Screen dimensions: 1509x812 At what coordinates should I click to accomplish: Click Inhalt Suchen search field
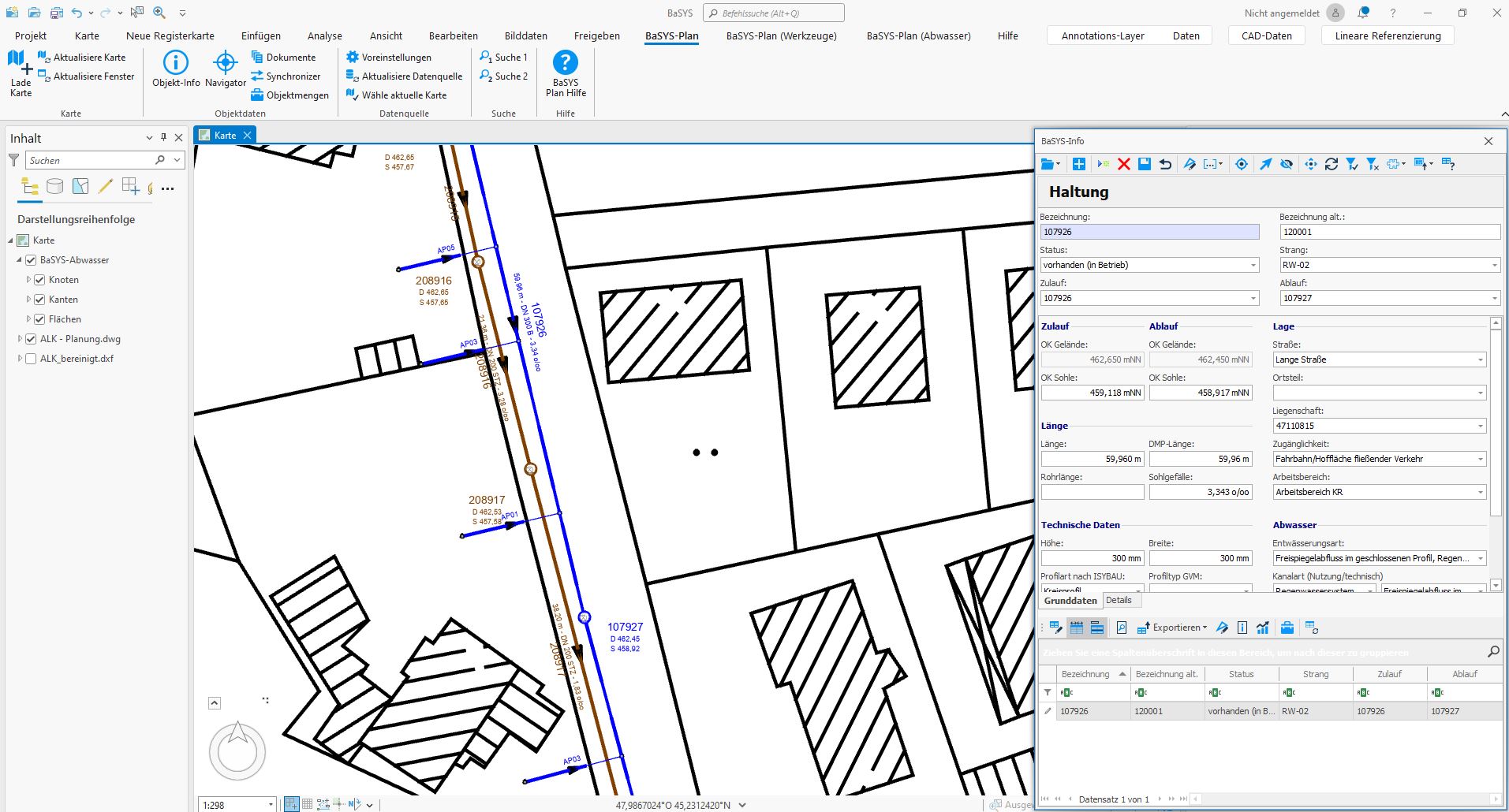coord(91,160)
